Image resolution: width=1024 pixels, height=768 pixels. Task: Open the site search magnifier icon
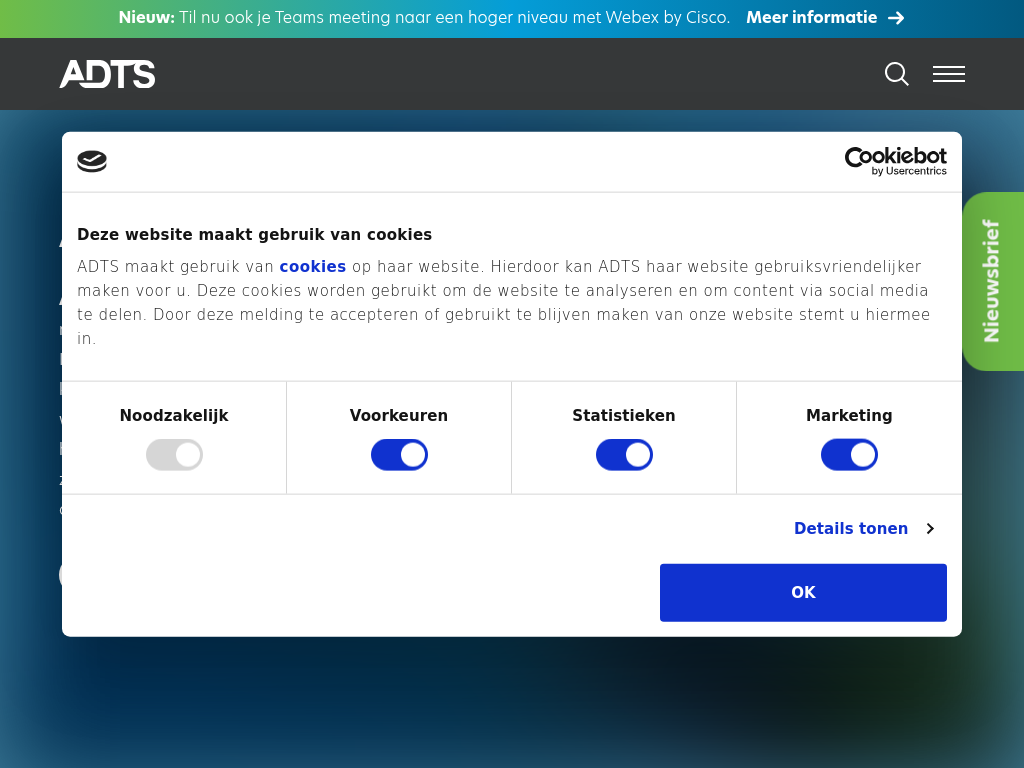(x=896, y=74)
